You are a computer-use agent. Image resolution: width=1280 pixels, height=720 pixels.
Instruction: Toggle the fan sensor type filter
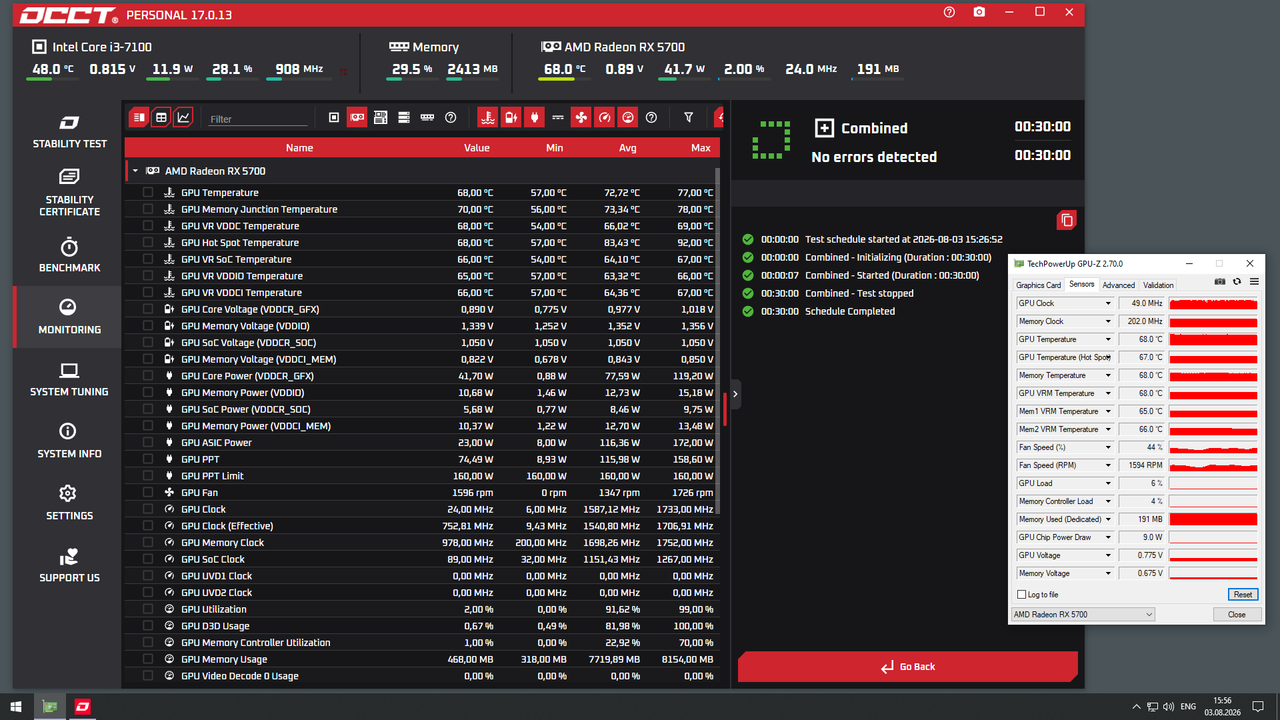click(581, 117)
